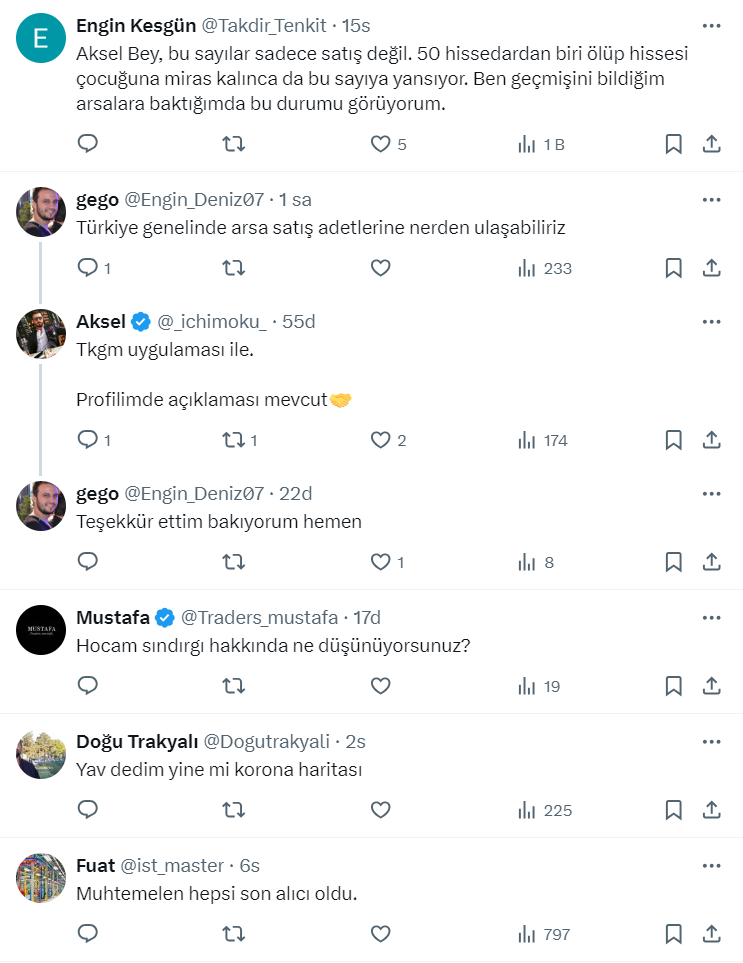Reply to gego's Teşekkür ettim tweet
This screenshot has height=963, width=743.
coord(88,562)
